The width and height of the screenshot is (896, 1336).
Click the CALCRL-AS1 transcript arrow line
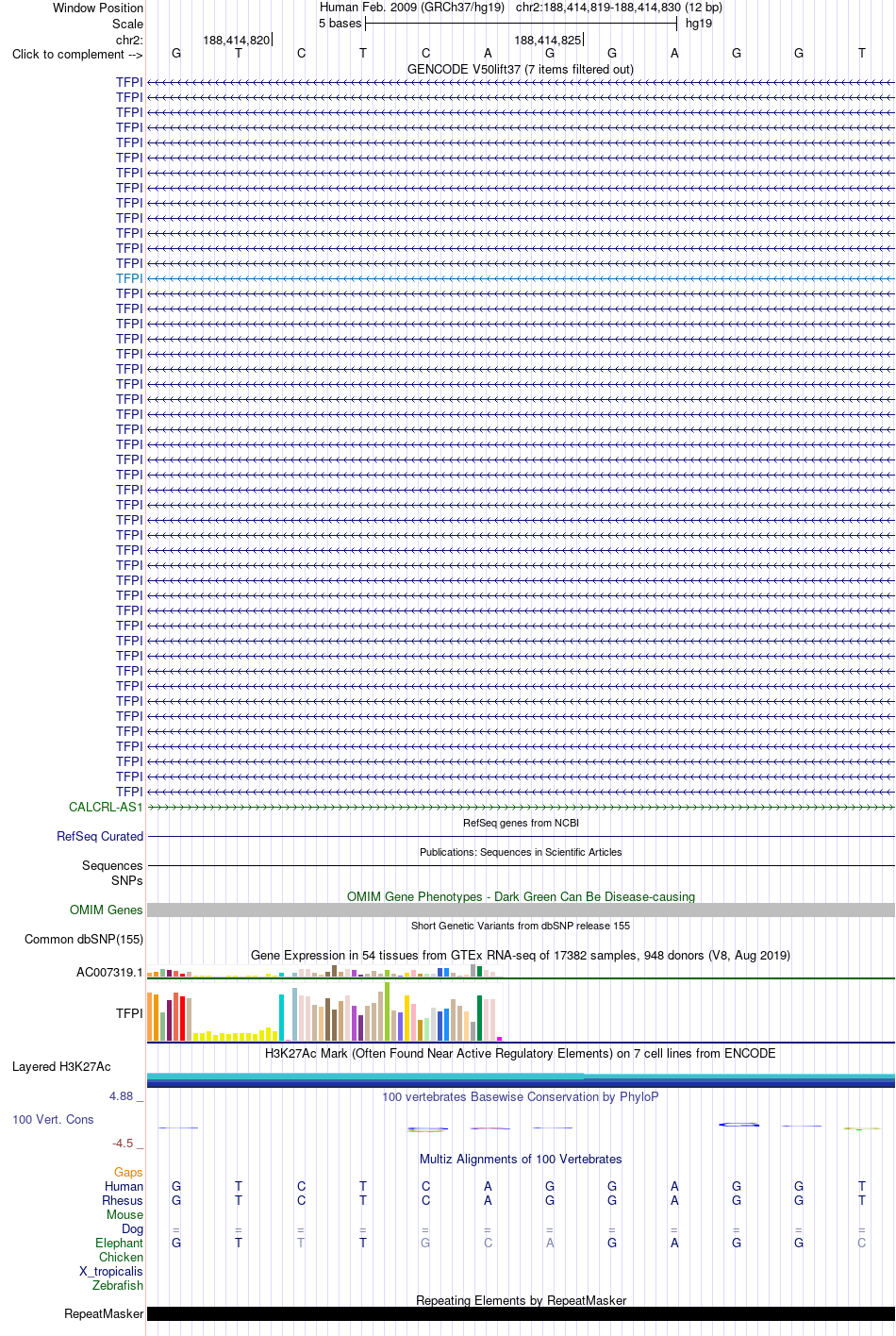521,807
